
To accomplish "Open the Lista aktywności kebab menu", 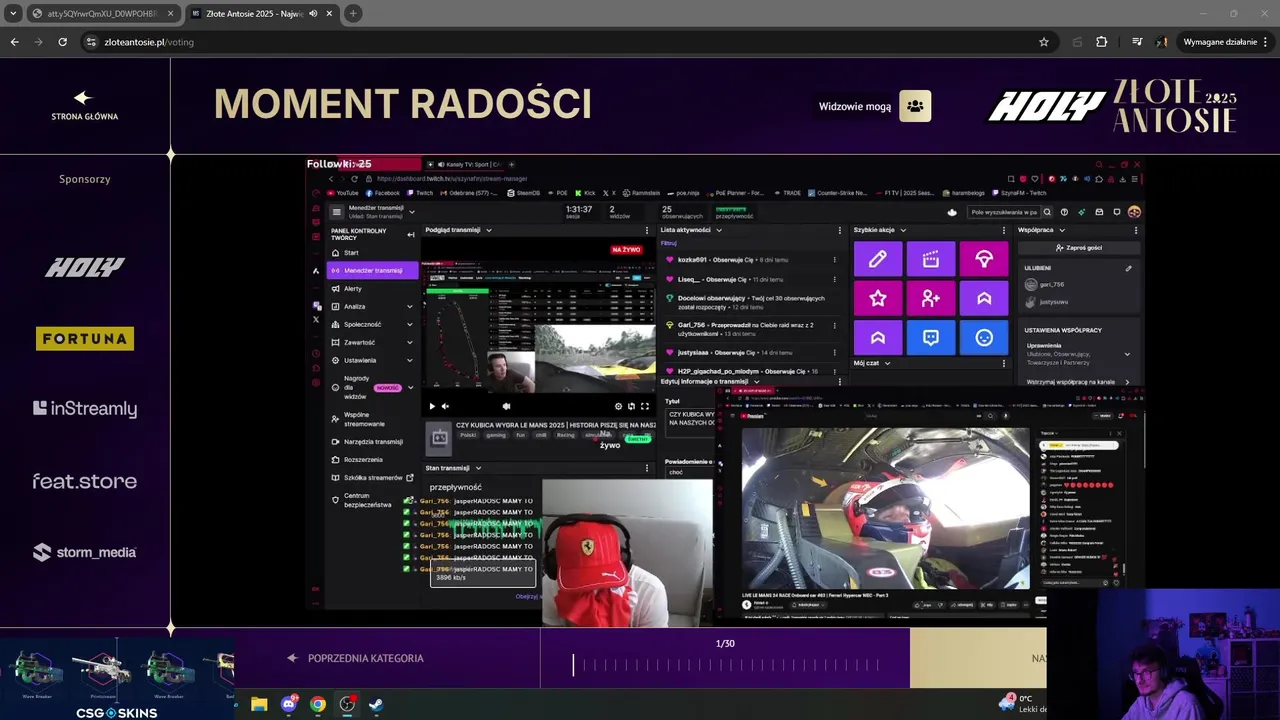I will 839,230.
